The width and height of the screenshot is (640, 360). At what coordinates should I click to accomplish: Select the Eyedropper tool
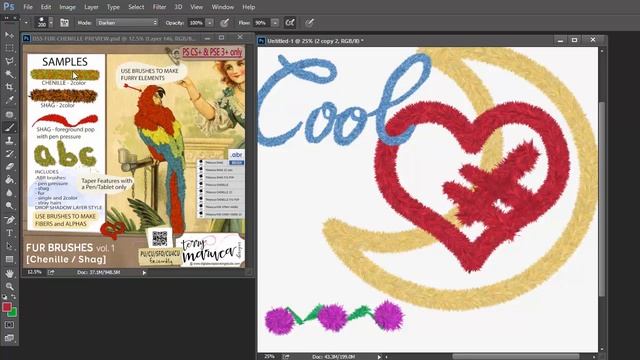coord(9,100)
